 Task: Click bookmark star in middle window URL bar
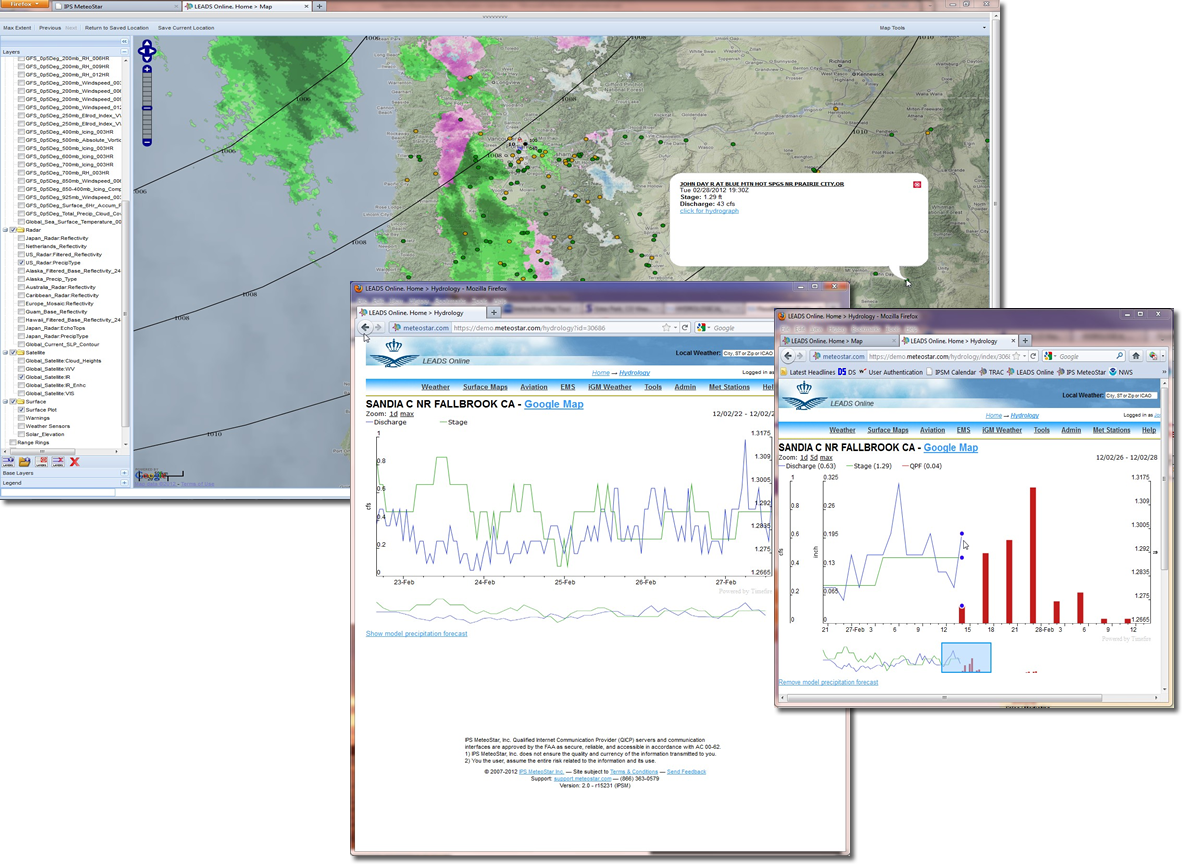pos(666,328)
